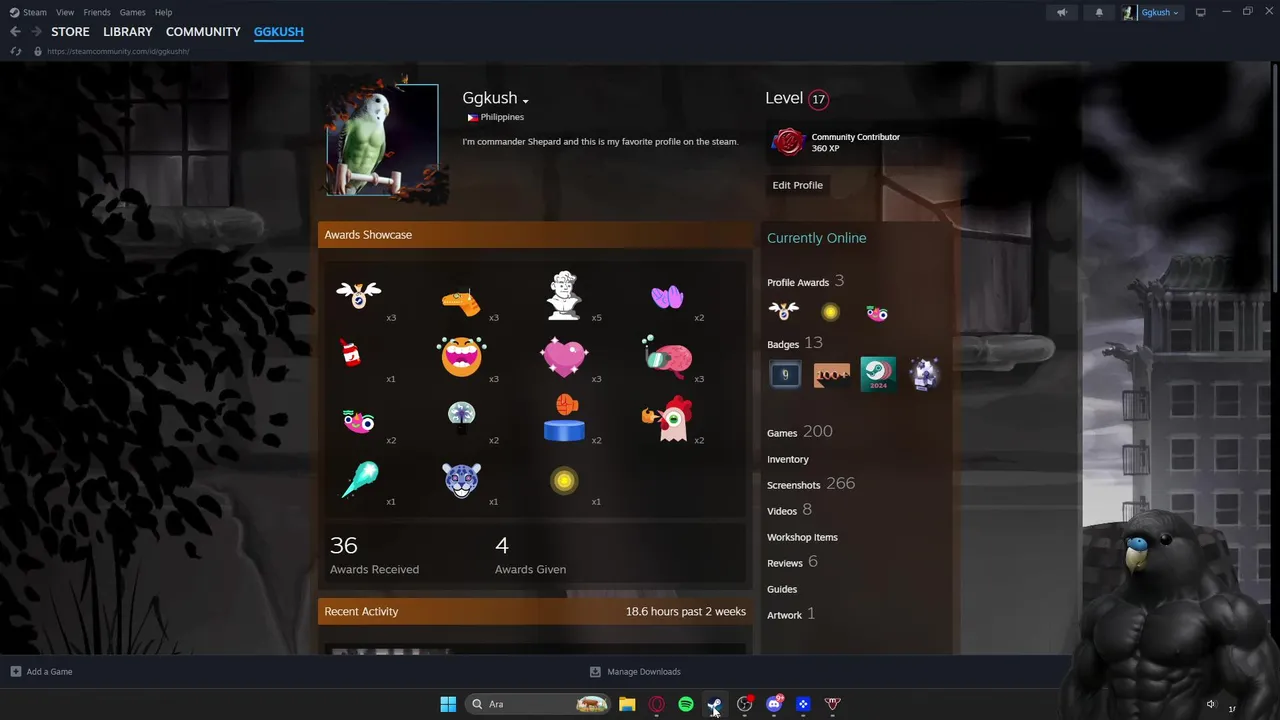This screenshot has width=1280, height=720.
Task: Open the Badges 13 link
Action: point(795,343)
